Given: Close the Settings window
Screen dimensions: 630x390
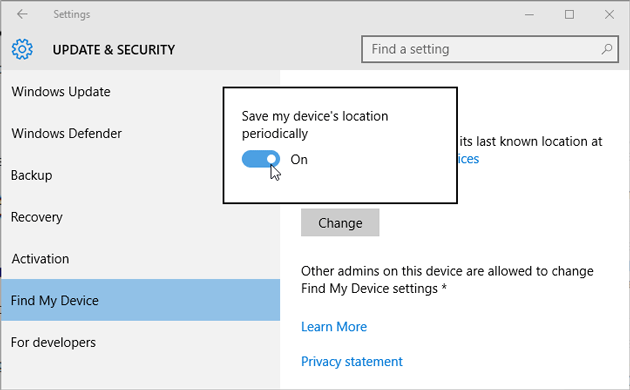Looking at the screenshot, I should (x=609, y=14).
